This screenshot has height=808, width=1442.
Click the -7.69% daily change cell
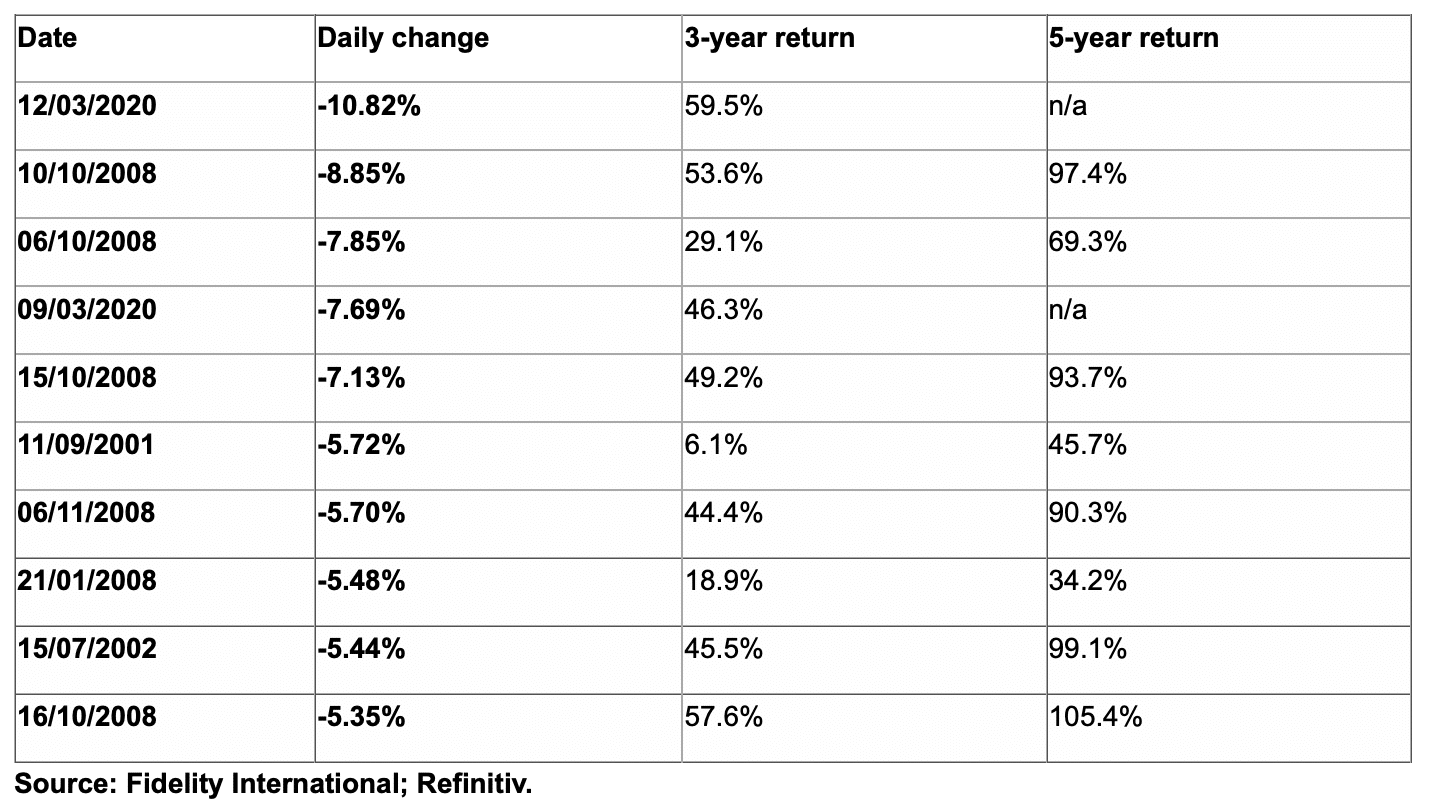click(498, 319)
